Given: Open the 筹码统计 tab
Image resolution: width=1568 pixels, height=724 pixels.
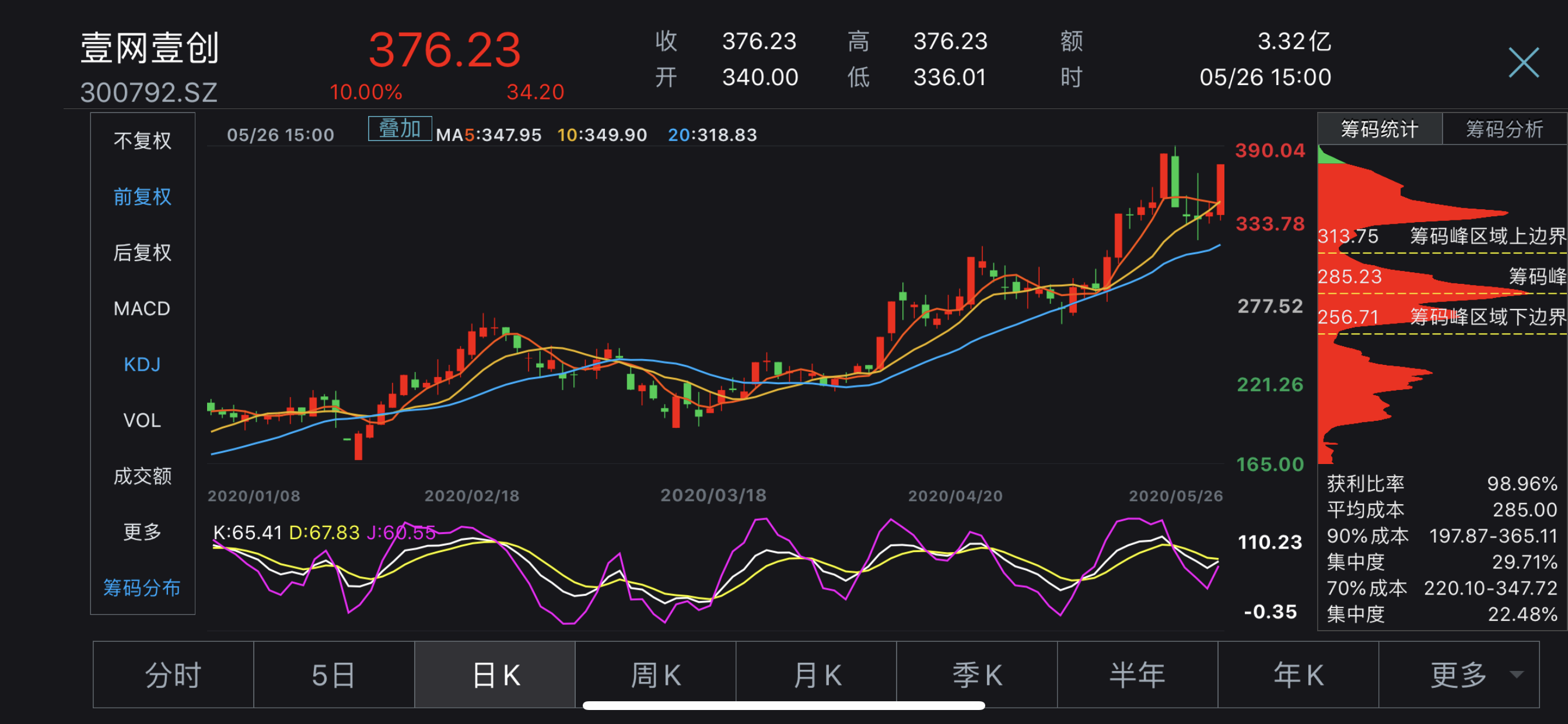Looking at the screenshot, I should pyautogui.click(x=1380, y=129).
